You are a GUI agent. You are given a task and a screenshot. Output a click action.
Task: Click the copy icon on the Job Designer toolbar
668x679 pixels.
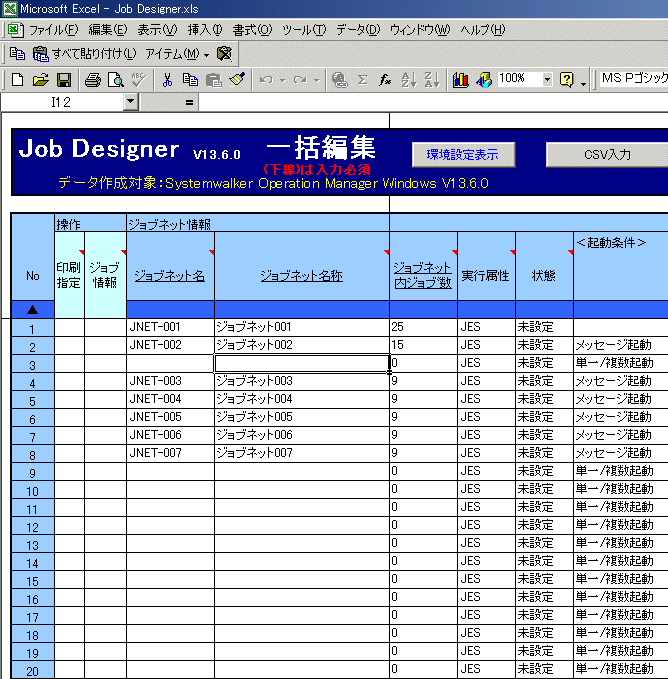click(17, 54)
